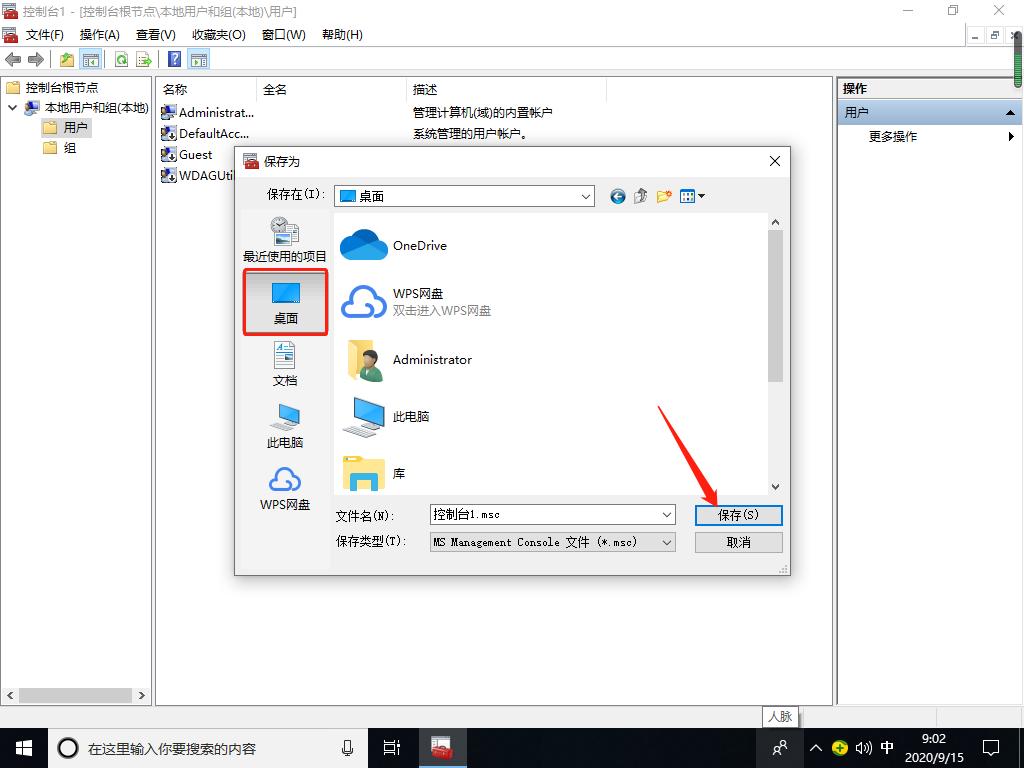Open the 保存类型 file type dropdown
The height and width of the screenshot is (768, 1024).
pos(665,540)
